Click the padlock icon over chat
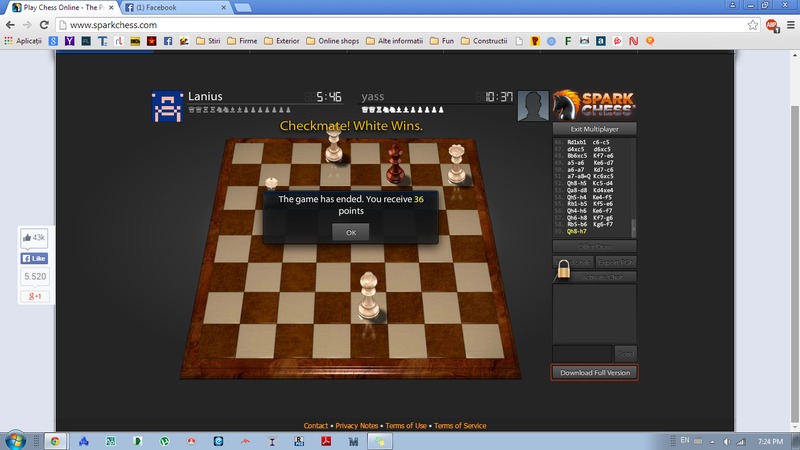The image size is (800, 450). [565, 270]
